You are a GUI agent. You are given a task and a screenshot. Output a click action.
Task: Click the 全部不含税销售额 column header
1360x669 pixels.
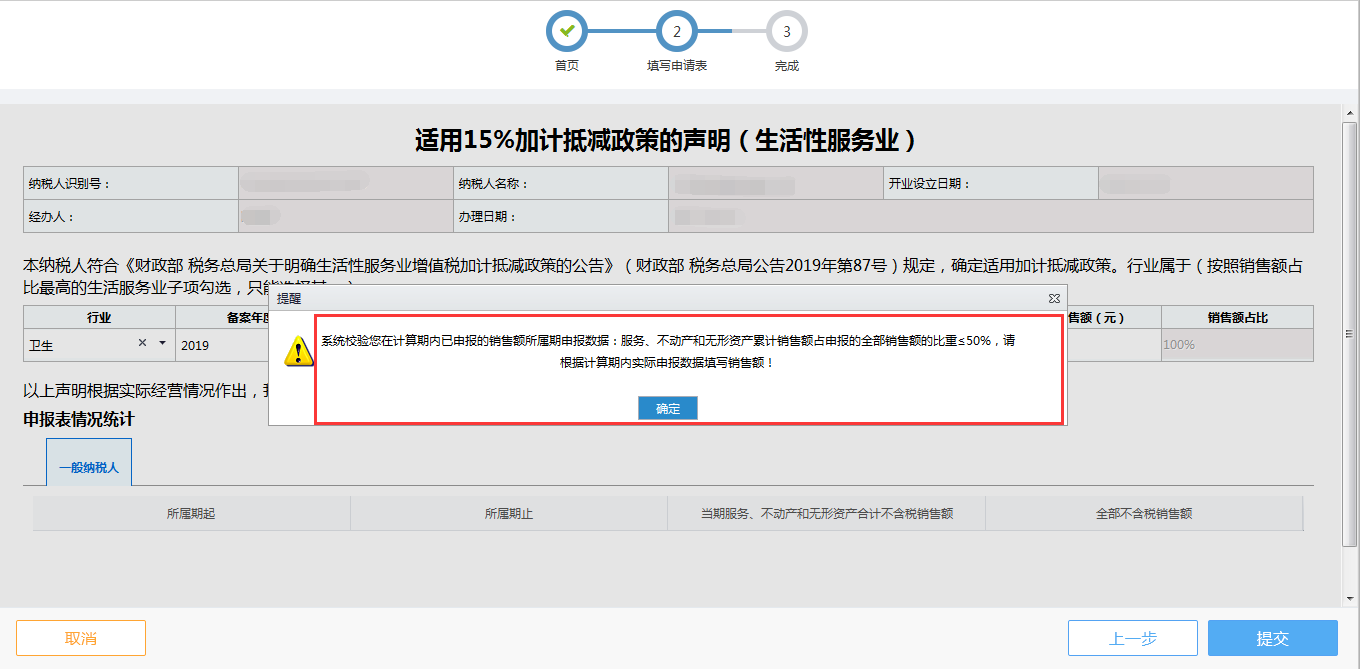click(1145, 512)
